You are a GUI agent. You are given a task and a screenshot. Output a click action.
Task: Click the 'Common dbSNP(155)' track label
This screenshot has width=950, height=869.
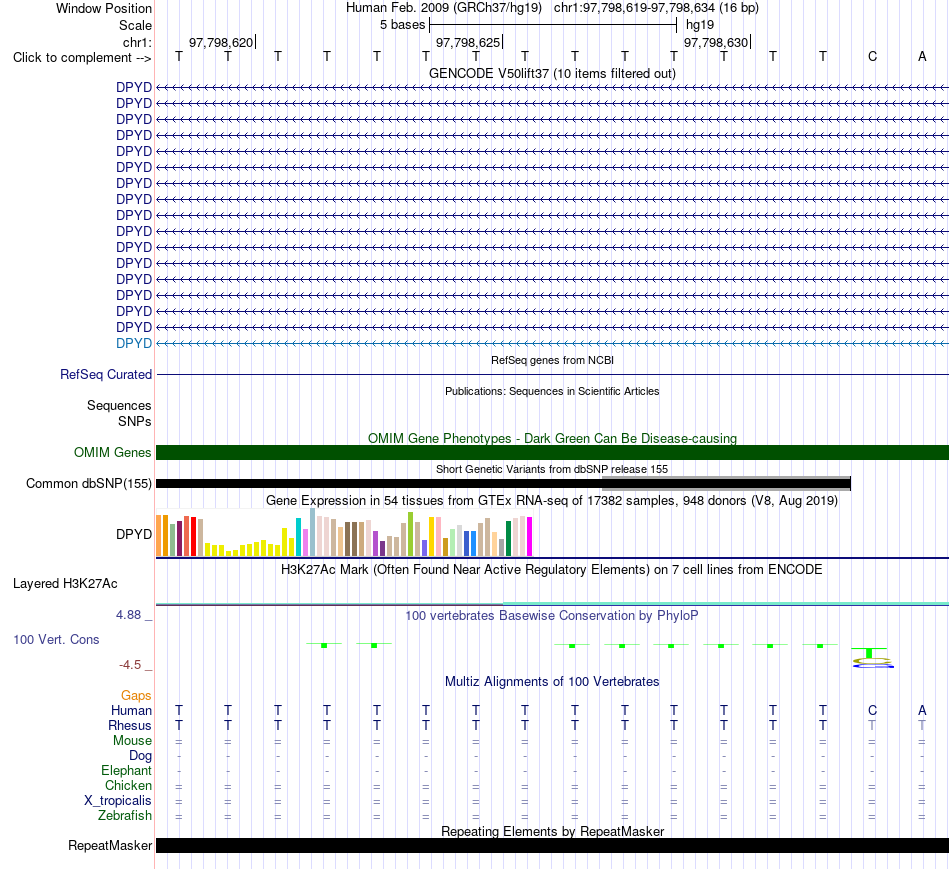pos(89,484)
